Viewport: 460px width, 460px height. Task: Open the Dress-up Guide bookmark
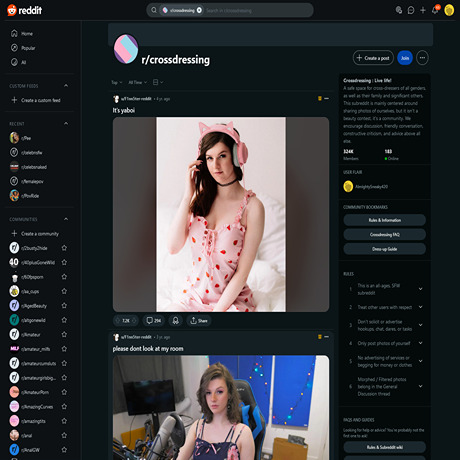[x=385, y=249]
